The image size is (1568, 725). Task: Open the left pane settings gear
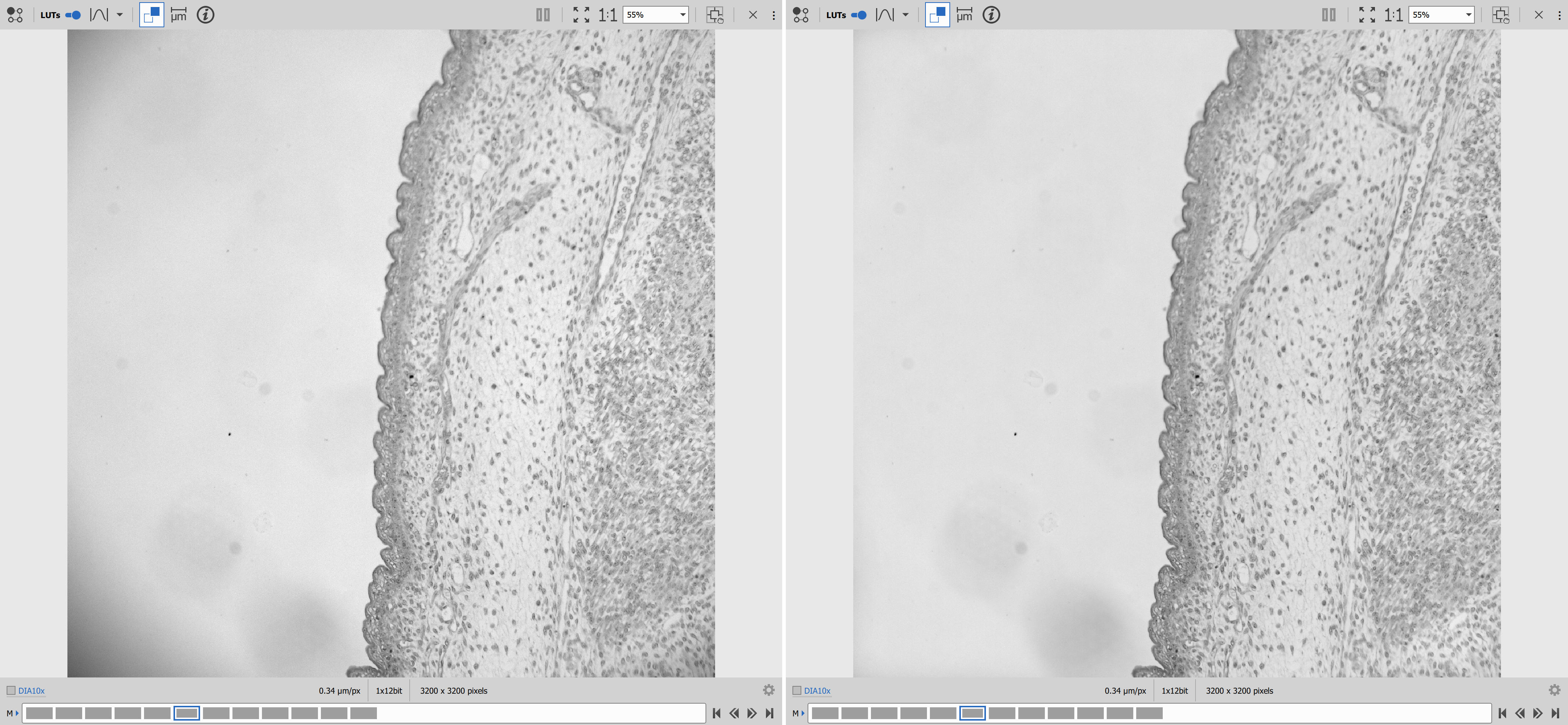(x=768, y=690)
